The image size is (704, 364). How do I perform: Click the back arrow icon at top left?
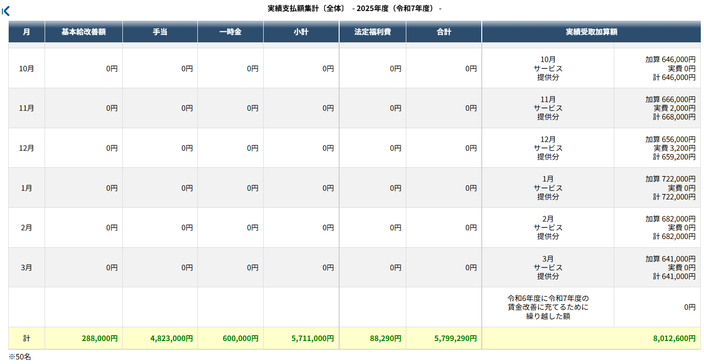(6, 11)
